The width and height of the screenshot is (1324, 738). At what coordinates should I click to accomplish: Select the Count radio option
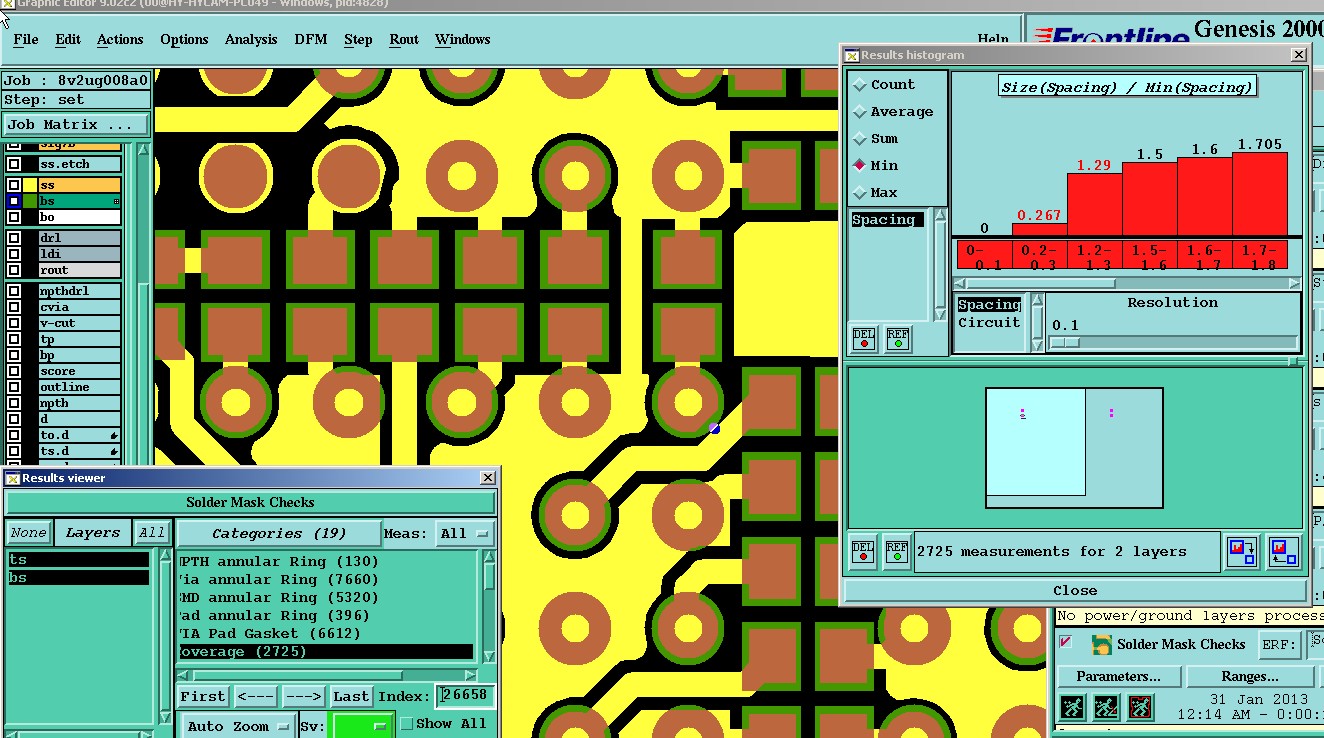[x=860, y=85]
